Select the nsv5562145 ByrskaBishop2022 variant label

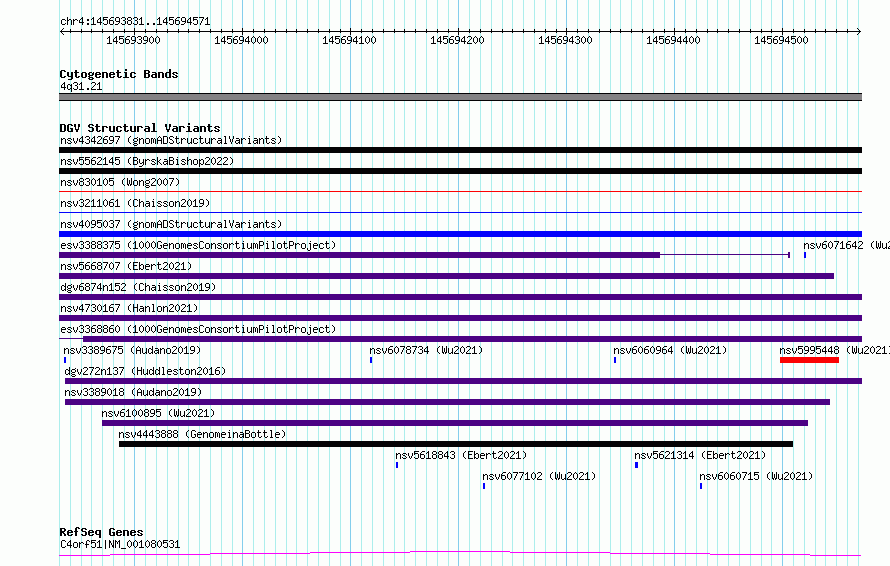[147, 161]
